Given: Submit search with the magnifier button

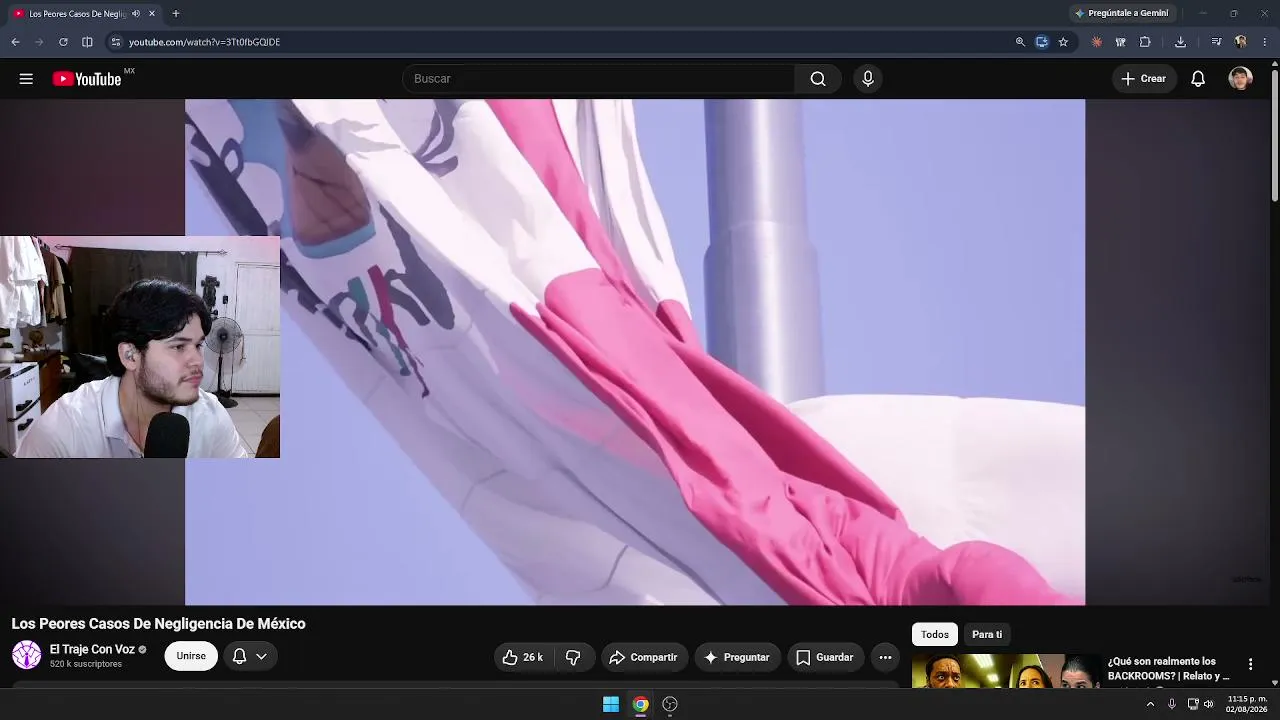Looking at the screenshot, I should [x=818, y=79].
